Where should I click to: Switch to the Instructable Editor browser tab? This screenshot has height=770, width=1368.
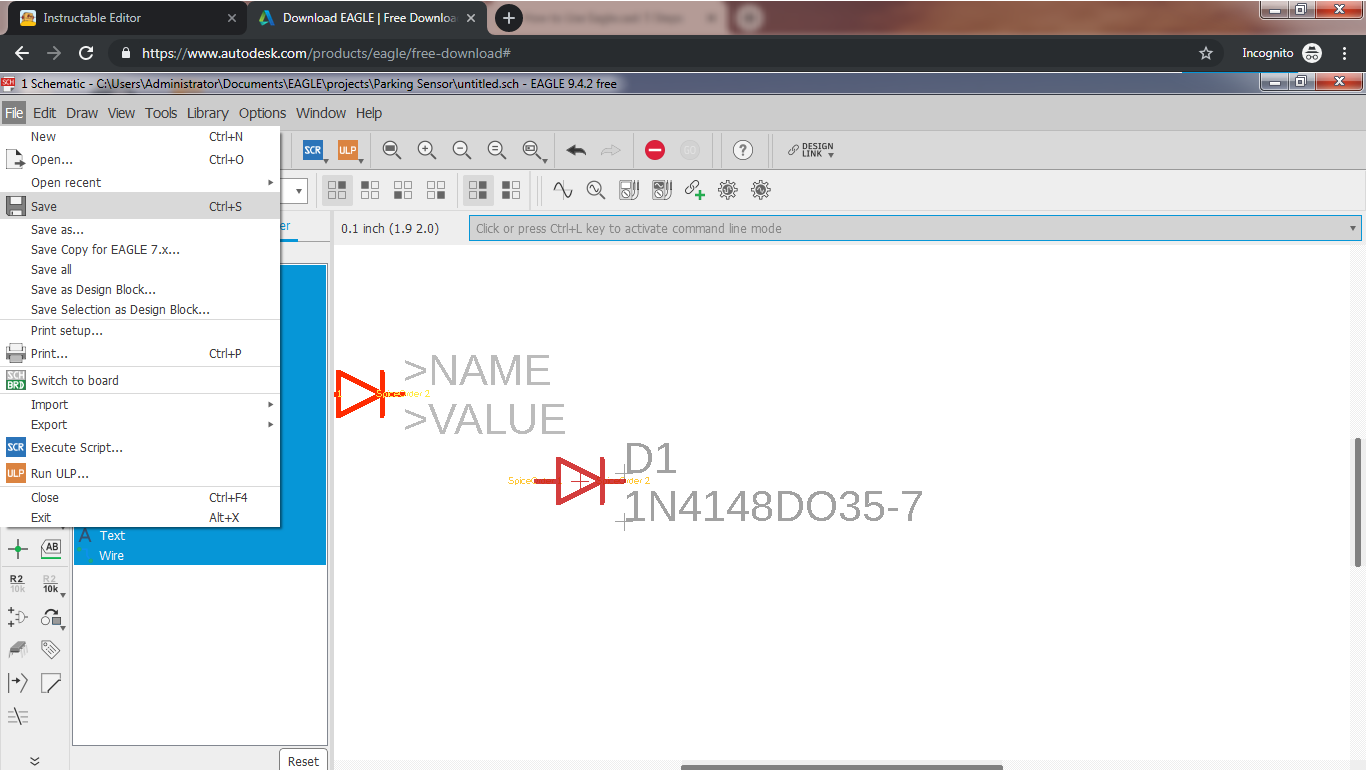point(128,18)
